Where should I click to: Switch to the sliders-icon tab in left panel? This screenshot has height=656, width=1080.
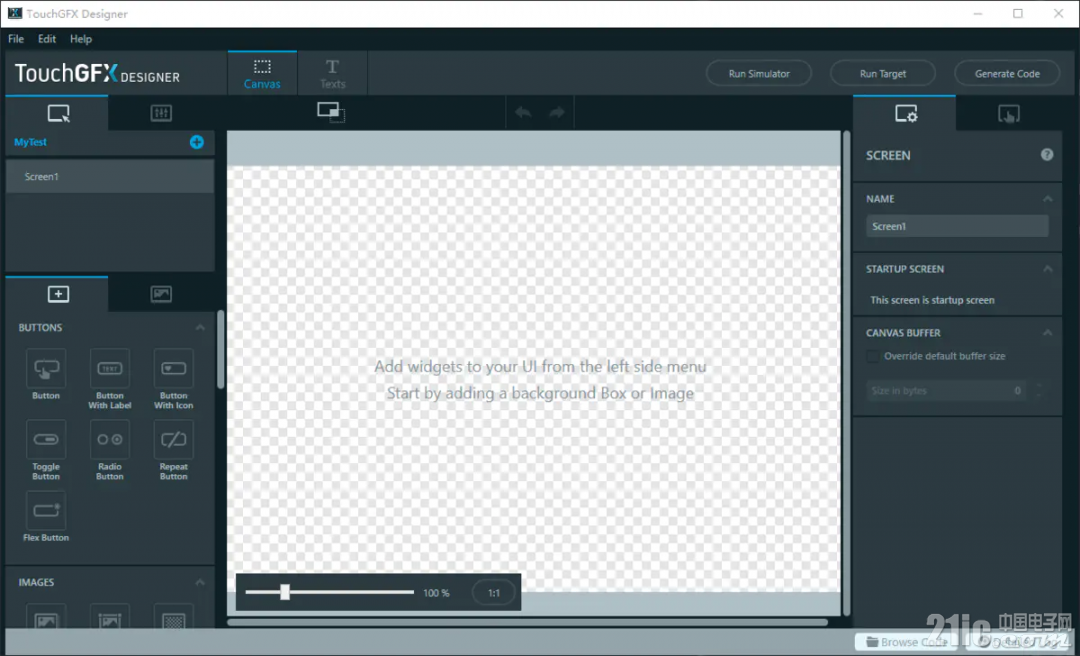[161, 113]
